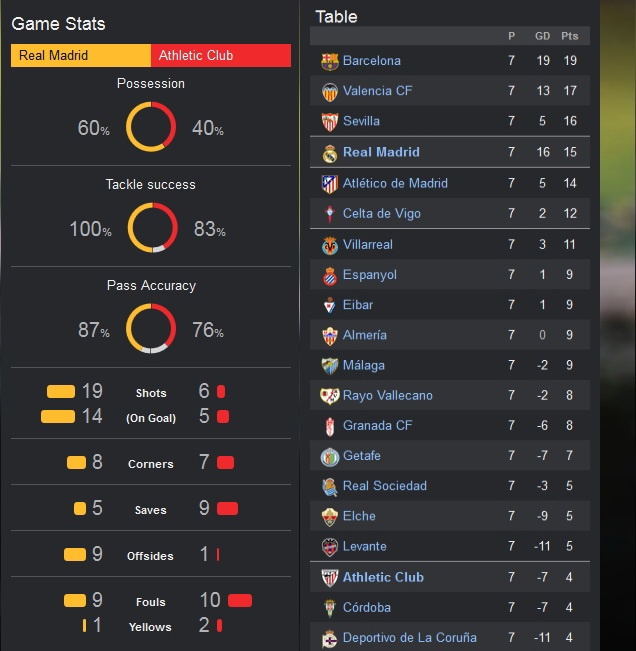Click the Levante club crest icon
Viewport: 636px width, 651px height.
[x=329, y=547]
